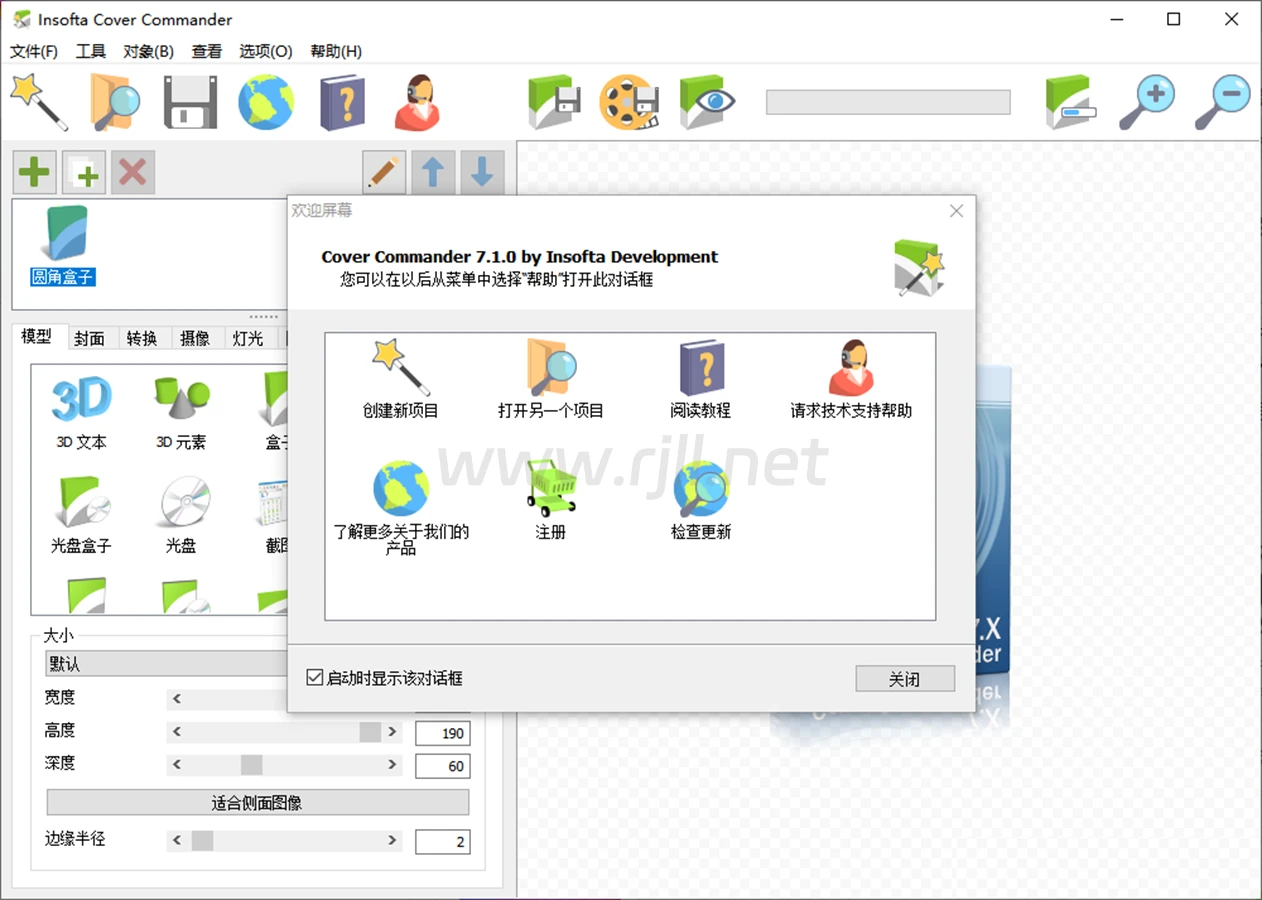Click left arrow of 深度 slider

177,765
